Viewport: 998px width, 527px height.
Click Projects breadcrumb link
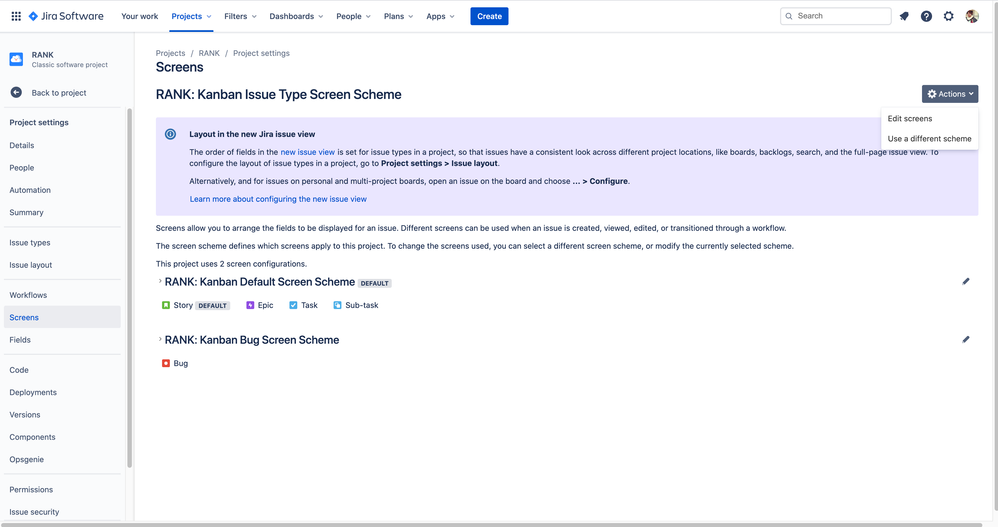(171, 53)
